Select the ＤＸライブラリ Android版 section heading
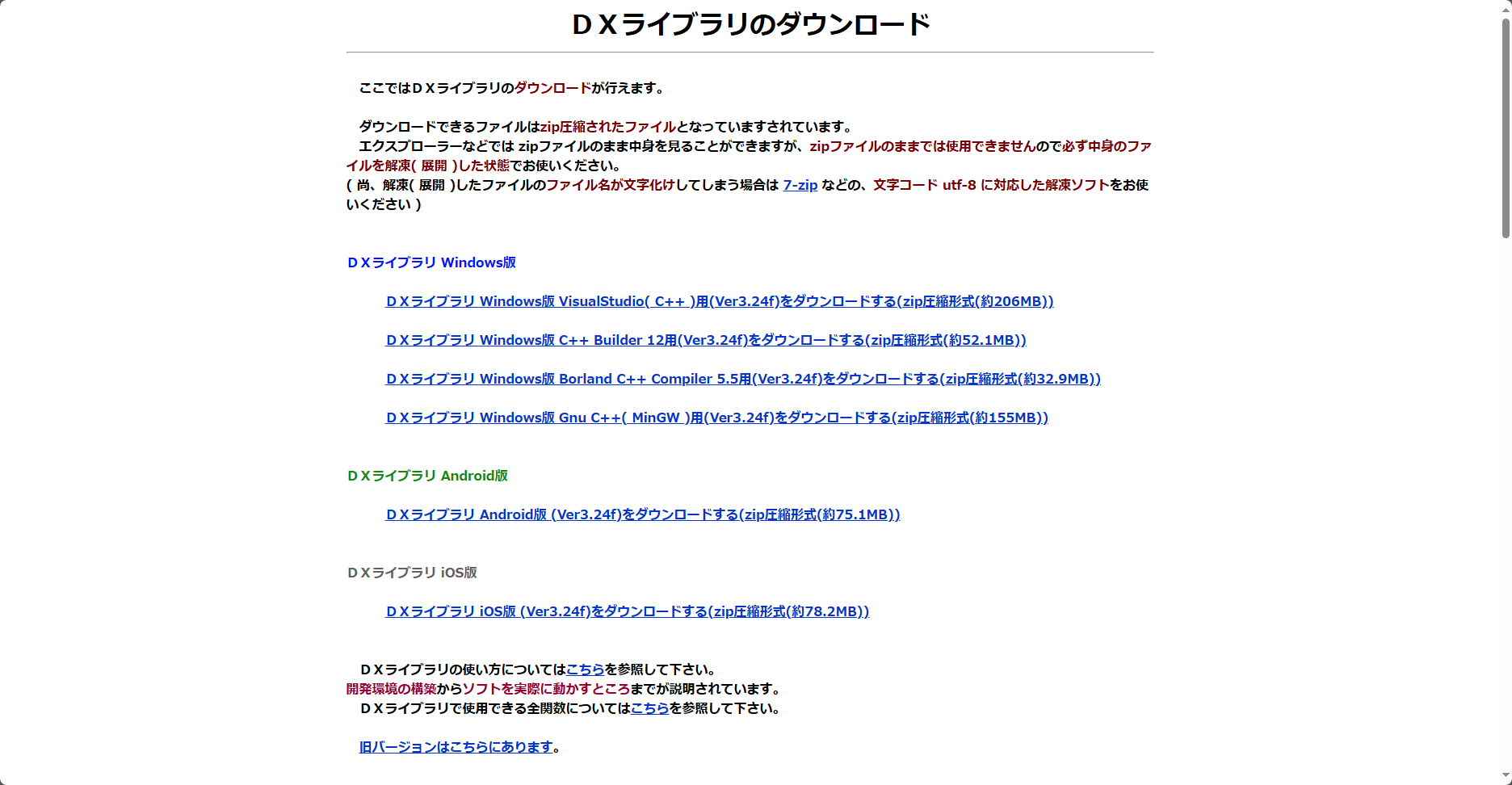The width and height of the screenshot is (1512, 785). pyautogui.click(x=426, y=476)
